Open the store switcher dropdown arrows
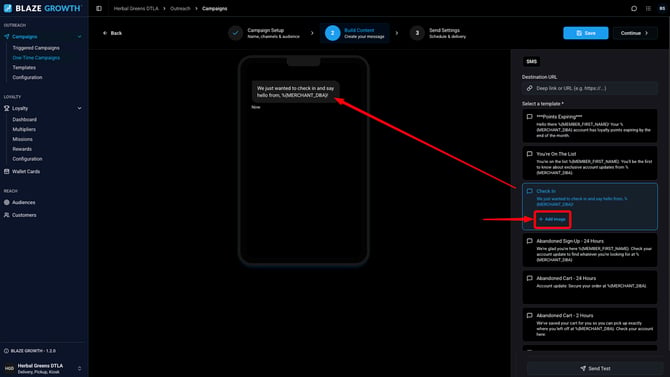 point(79,368)
